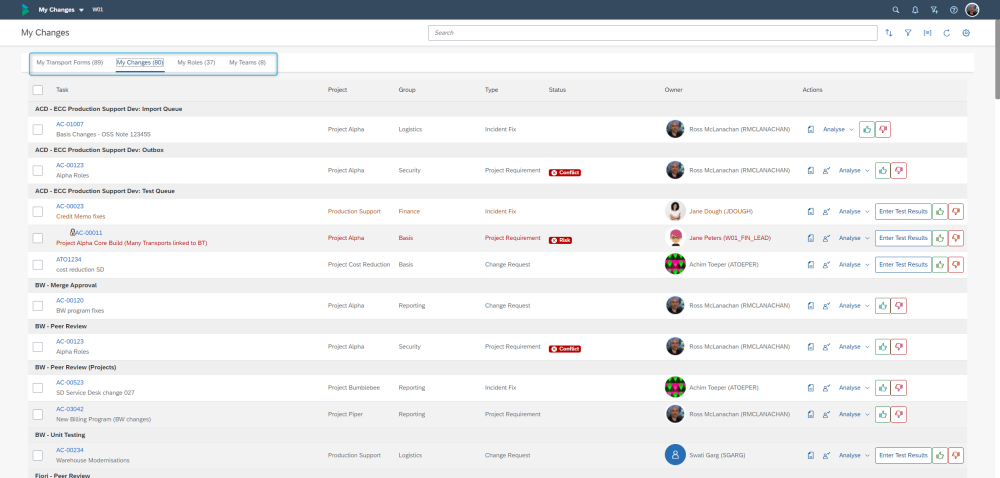Expand the Analyse dropdown for AC-01007

(838, 129)
